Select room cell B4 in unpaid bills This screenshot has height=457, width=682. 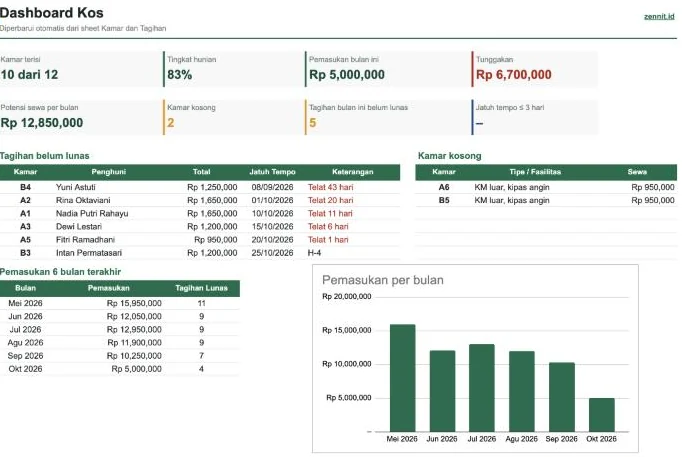tap(25, 187)
